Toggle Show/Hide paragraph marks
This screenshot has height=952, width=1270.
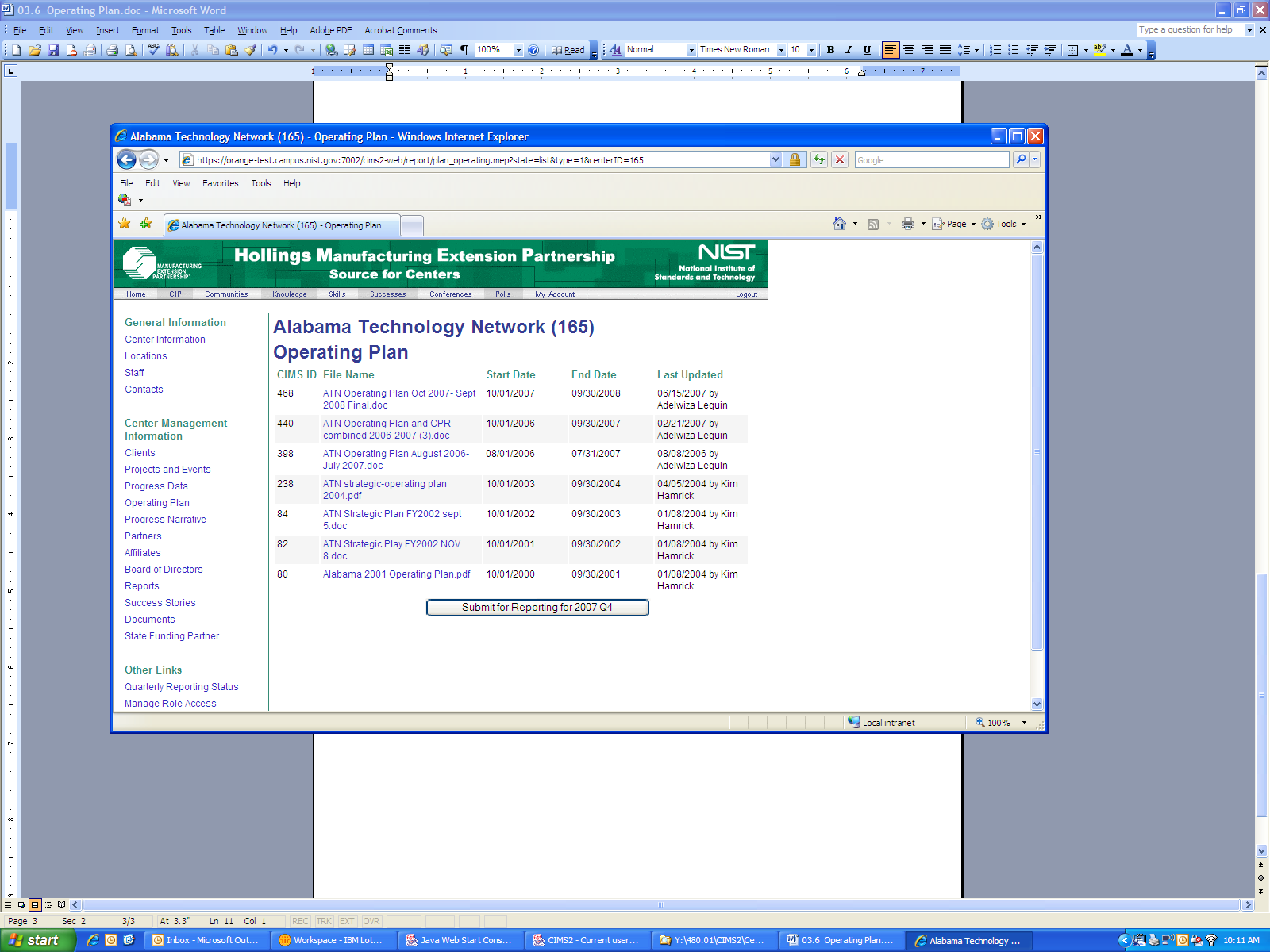(464, 50)
